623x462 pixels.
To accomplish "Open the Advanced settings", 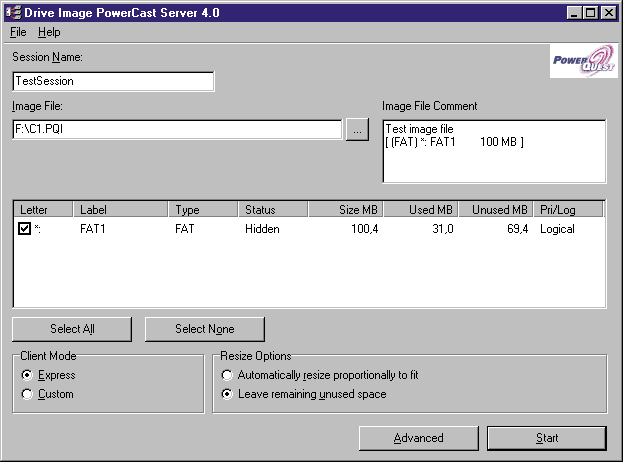I will [419, 438].
